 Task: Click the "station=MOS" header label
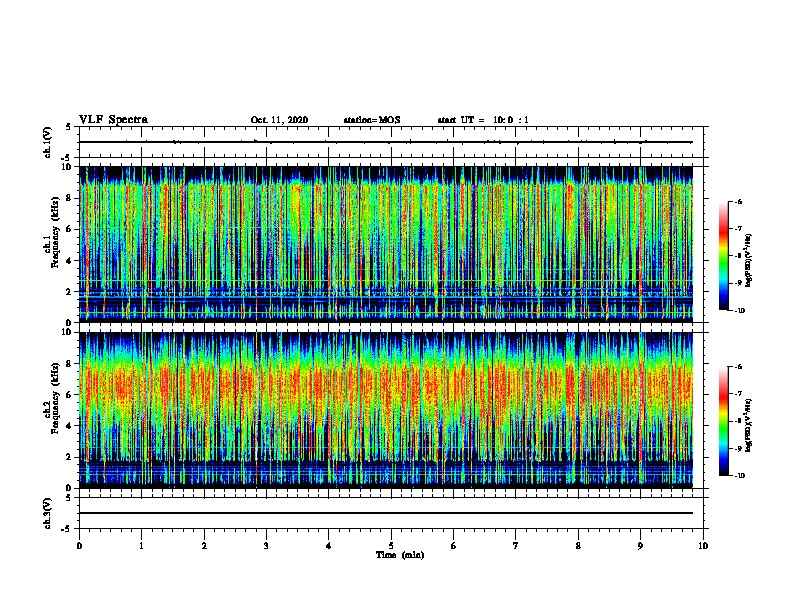point(372,120)
